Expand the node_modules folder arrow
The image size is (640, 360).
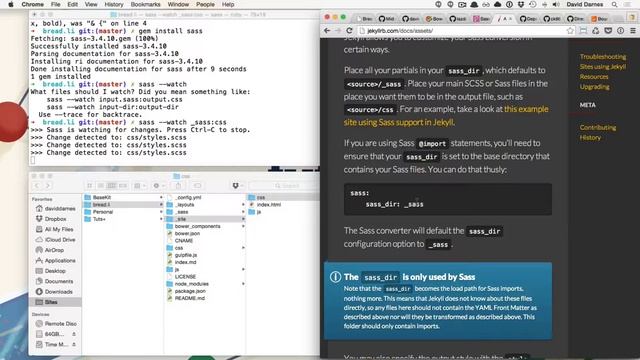(x=243, y=284)
